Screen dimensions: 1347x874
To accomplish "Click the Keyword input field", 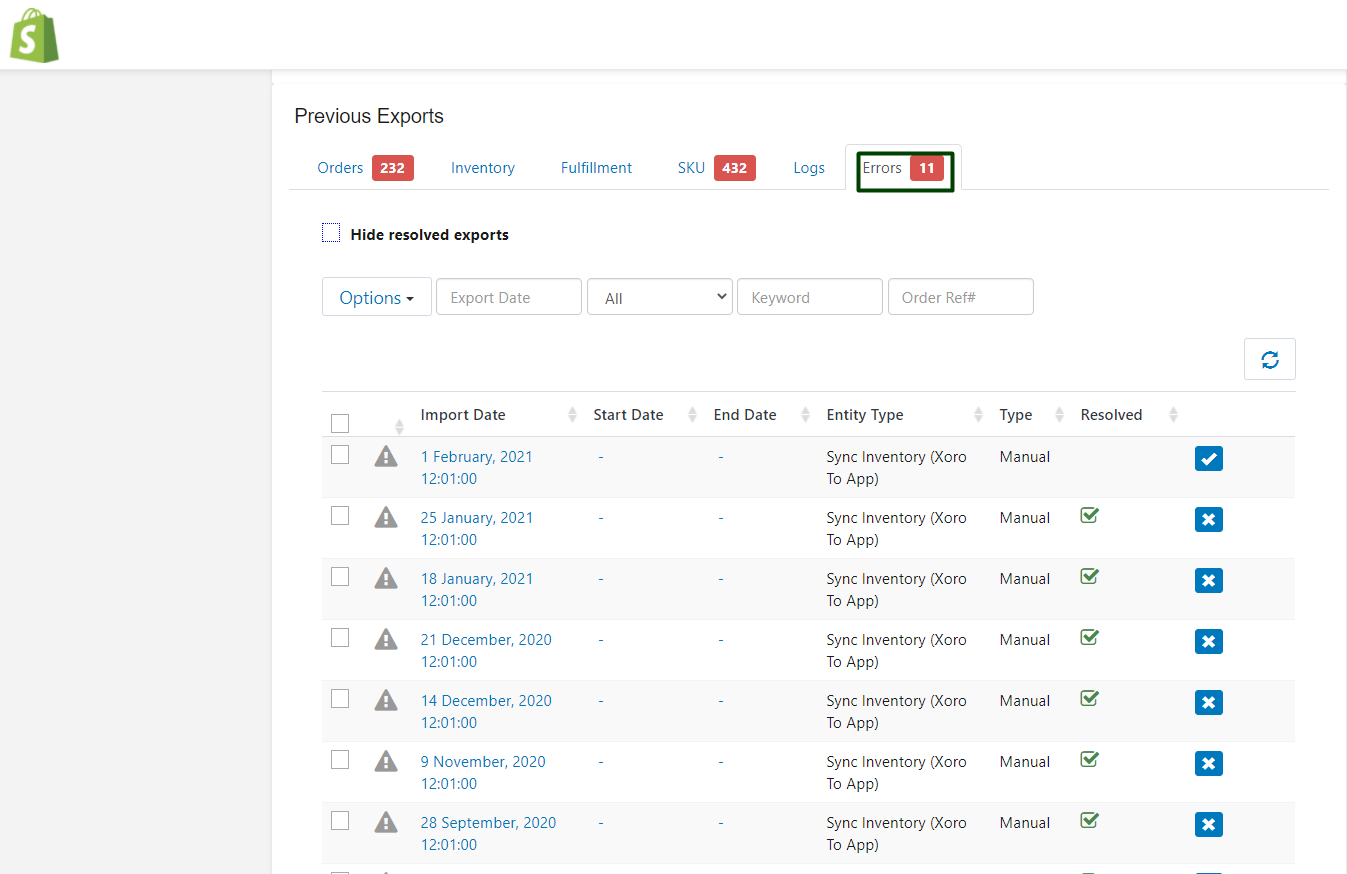I will [x=809, y=297].
